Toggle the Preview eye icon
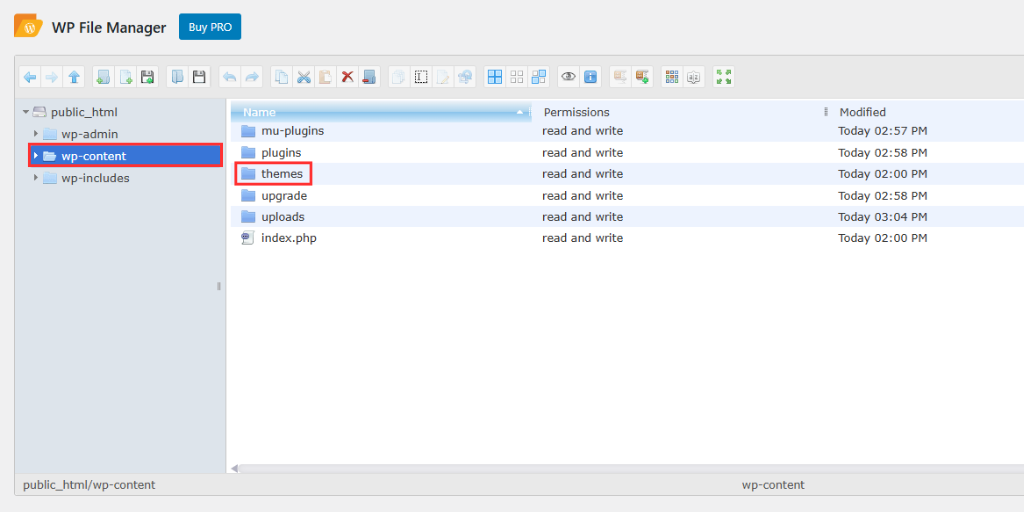This screenshot has width=1024, height=512. pos(569,77)
